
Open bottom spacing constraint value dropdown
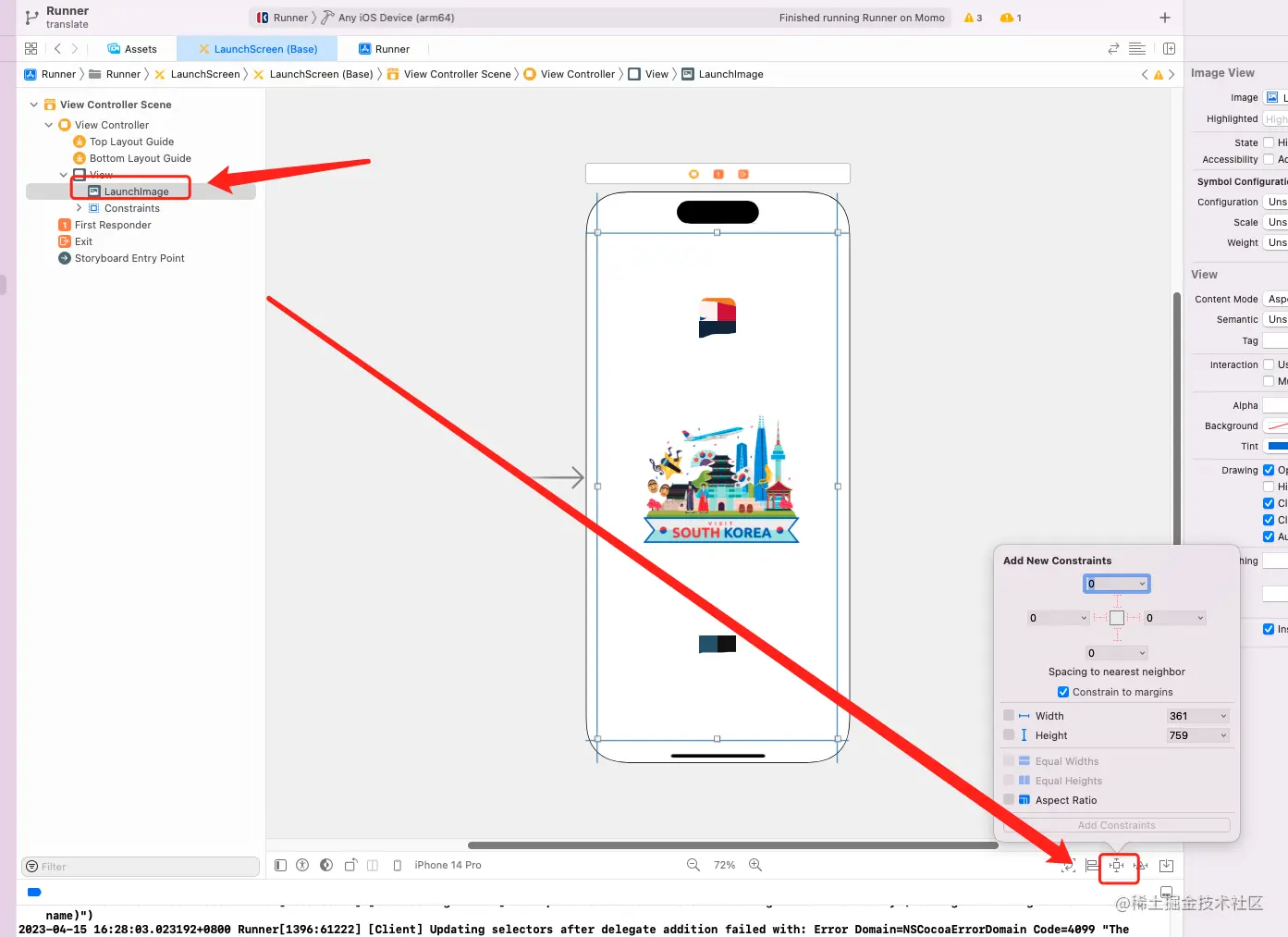tap(1142, 653)
